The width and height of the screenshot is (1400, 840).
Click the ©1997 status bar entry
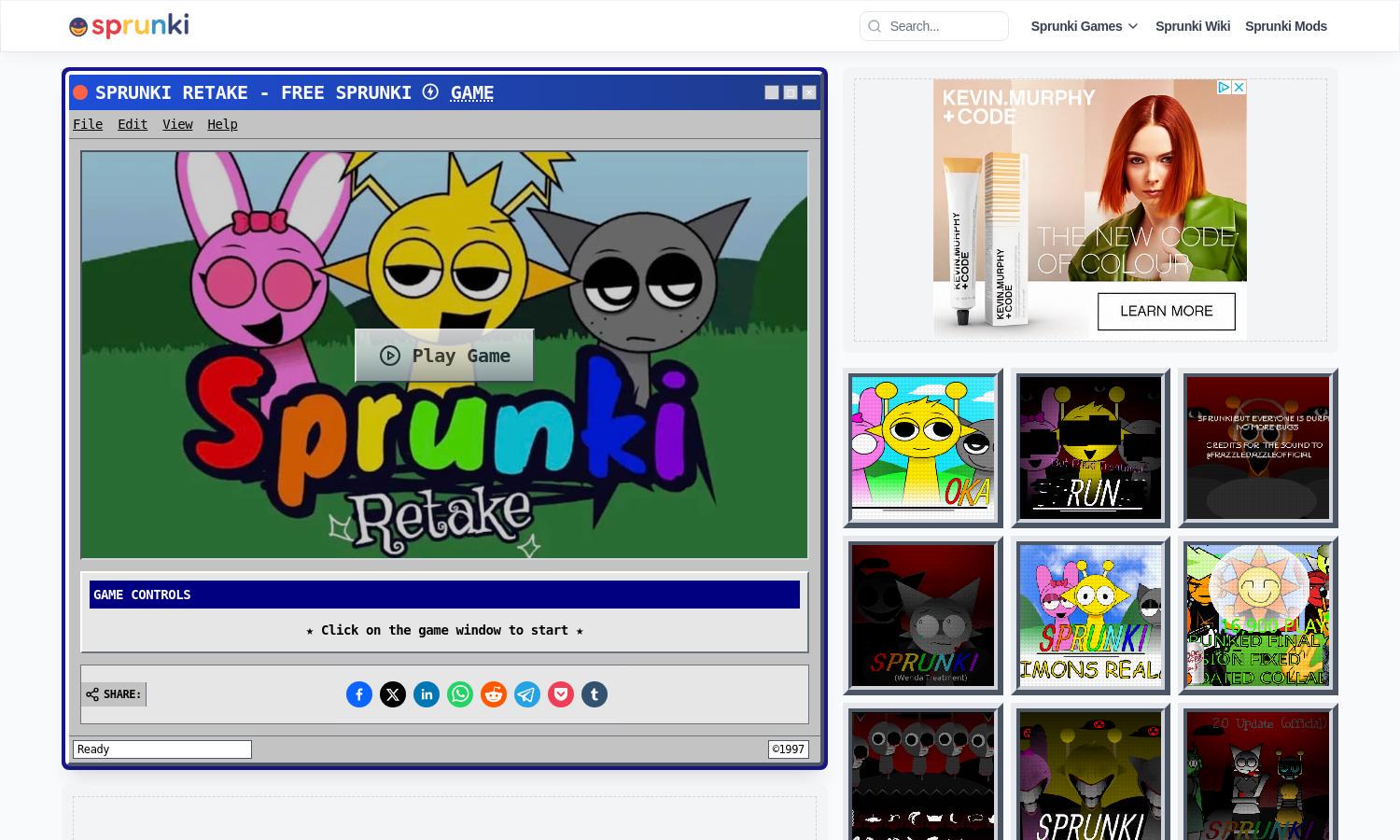[789, 749]
